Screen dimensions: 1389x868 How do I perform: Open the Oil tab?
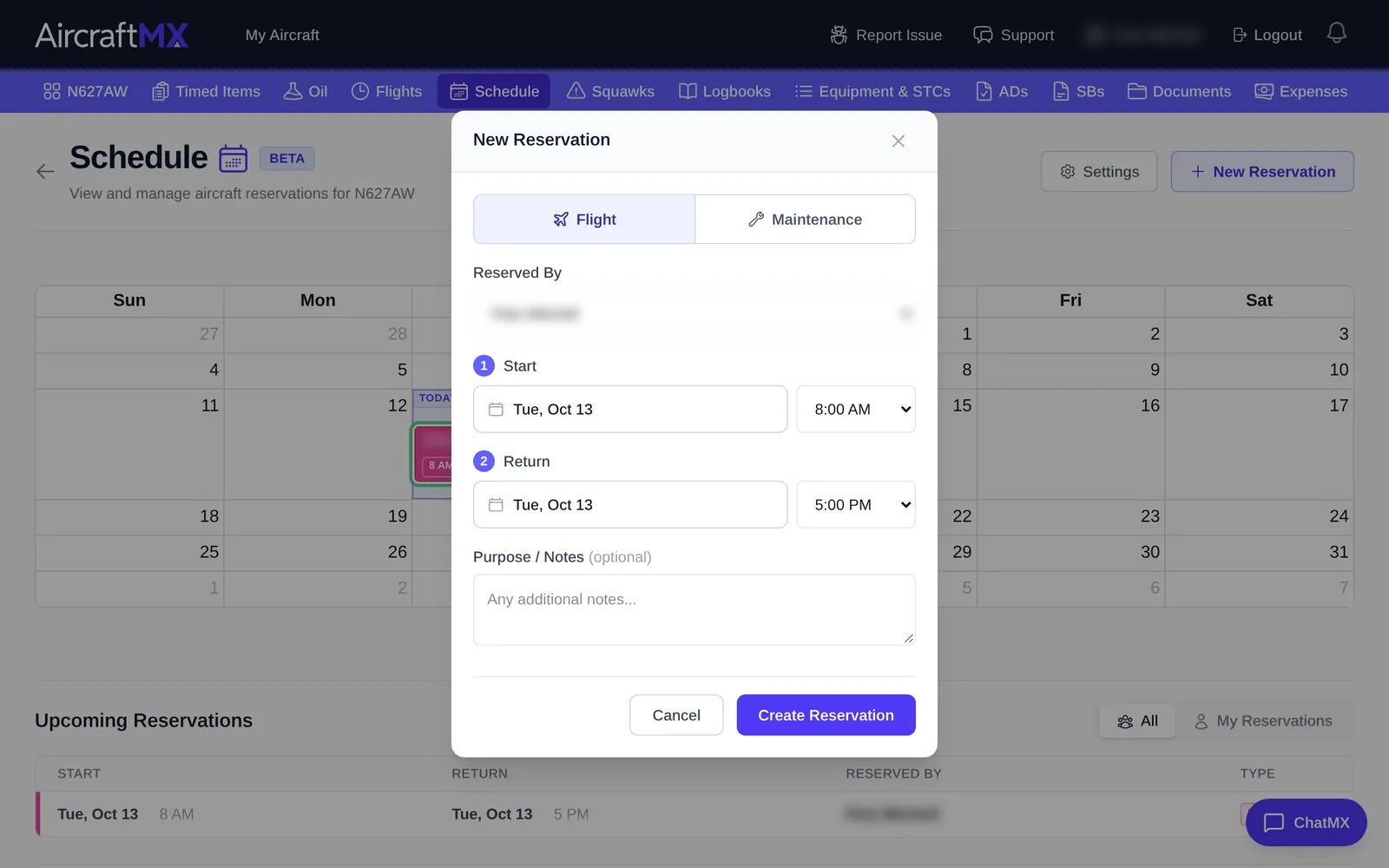click(306, 91)
